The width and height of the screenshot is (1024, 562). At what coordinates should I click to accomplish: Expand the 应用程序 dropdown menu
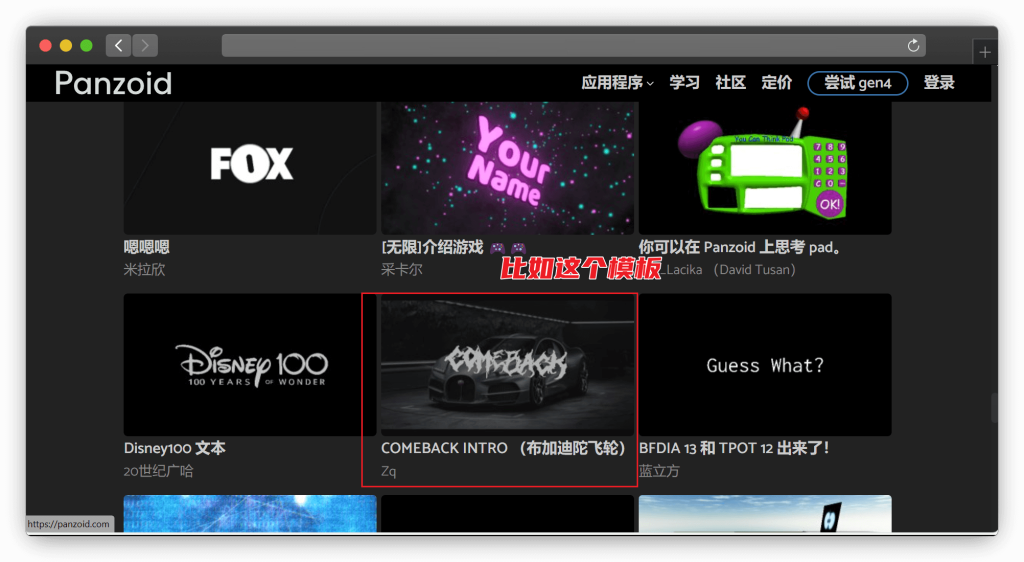(x=617, y=83)
